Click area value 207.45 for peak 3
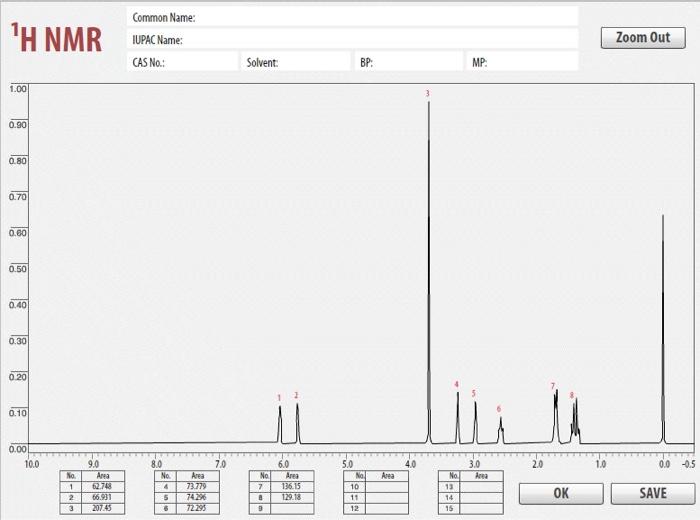This screenshot has height=520, width=700. 103,508
